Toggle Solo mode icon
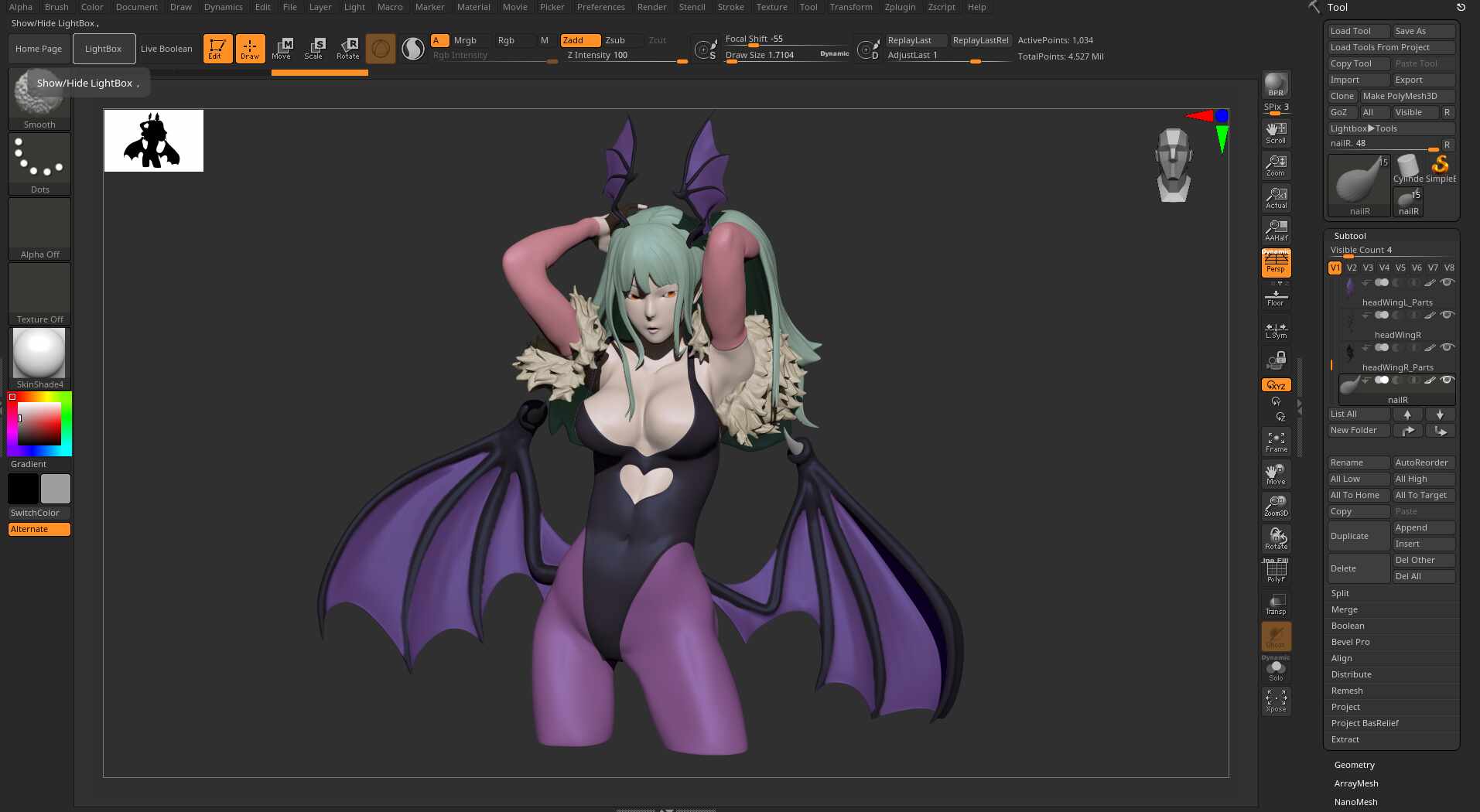Screen dimensions: 1480x812 tap(1276, 670)
